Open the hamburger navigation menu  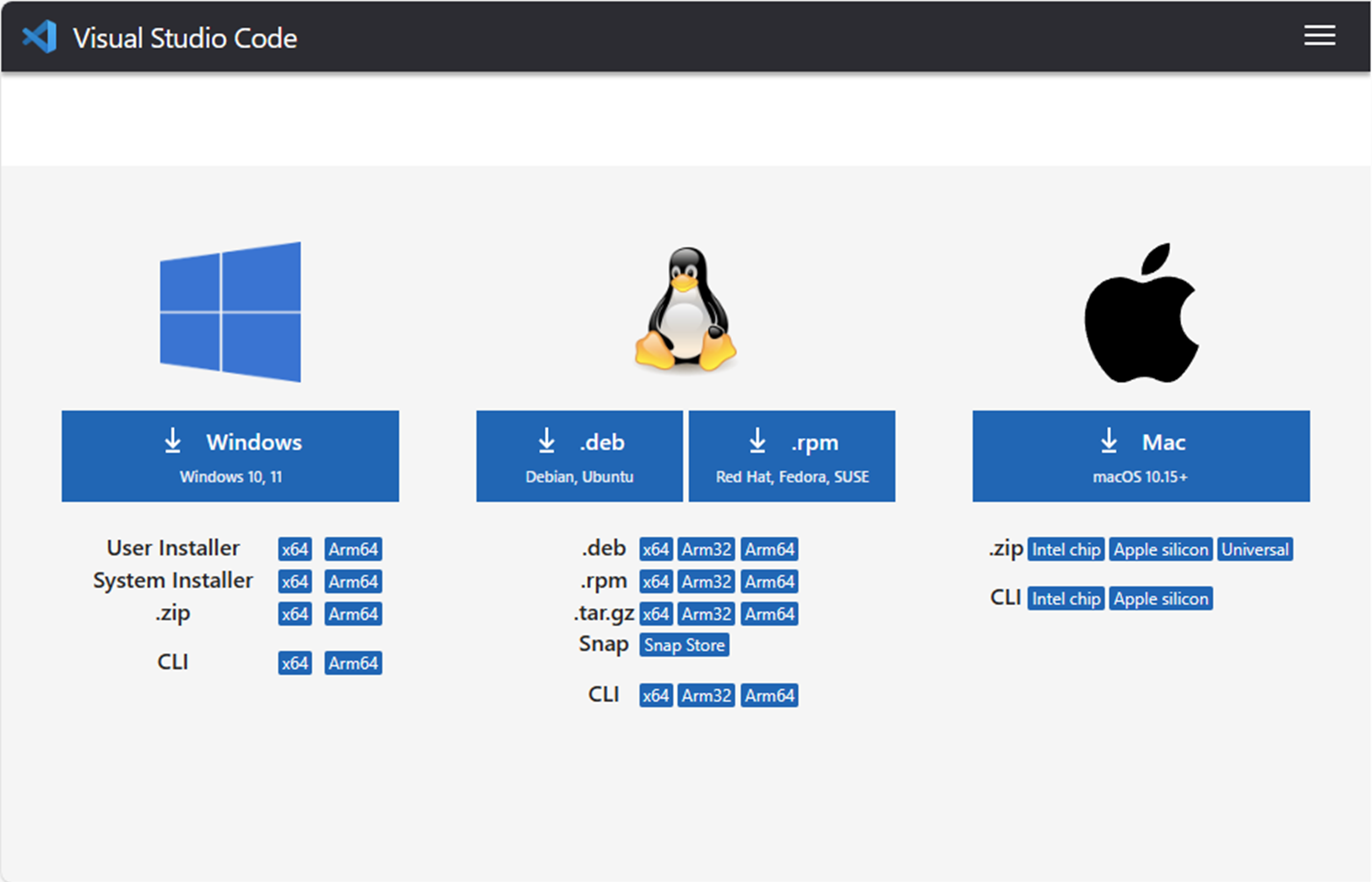1319,35
